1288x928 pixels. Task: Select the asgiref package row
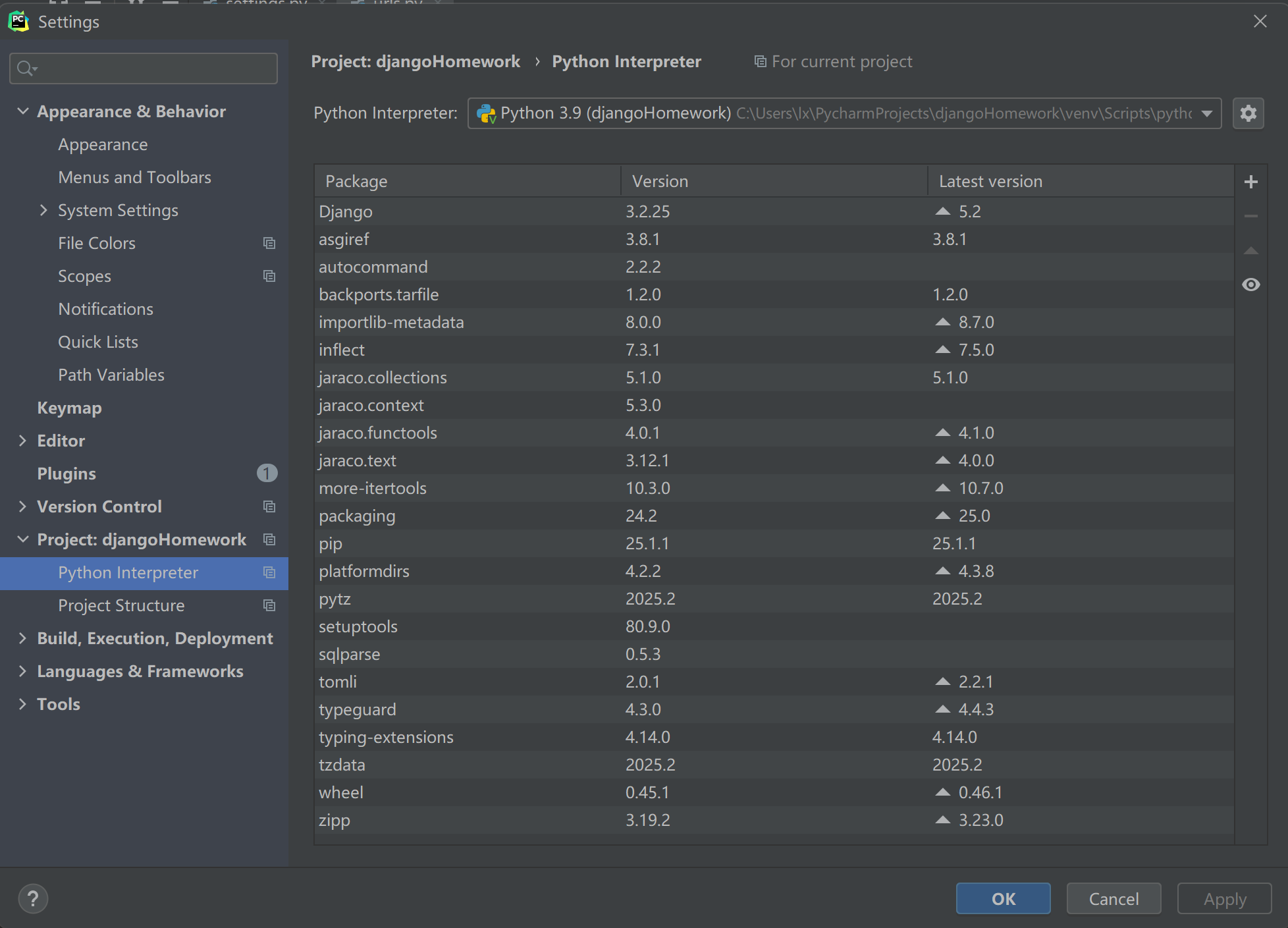[x=774, y=239]
